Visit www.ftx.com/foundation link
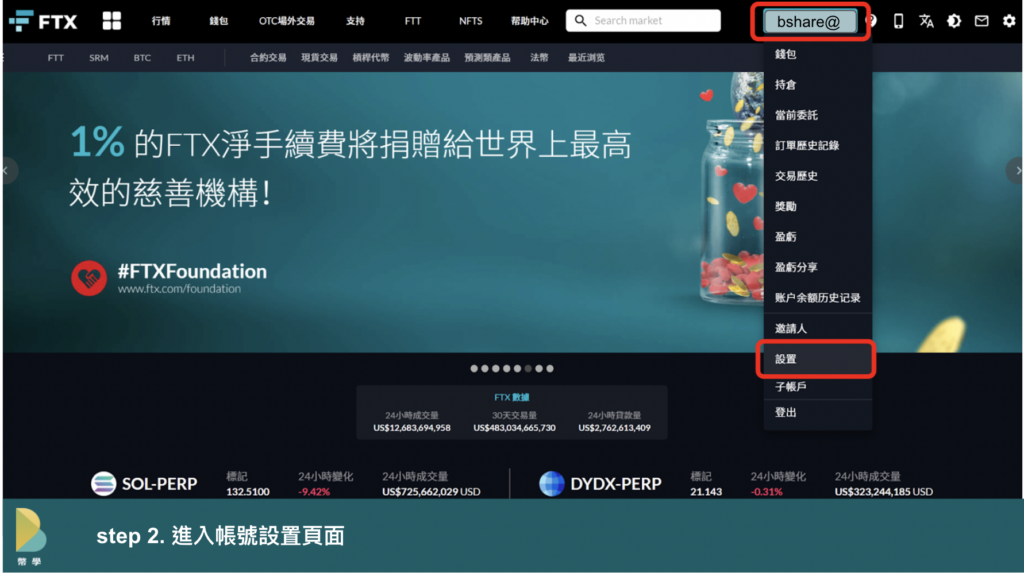1024x573 pixels. click(180, 289)
